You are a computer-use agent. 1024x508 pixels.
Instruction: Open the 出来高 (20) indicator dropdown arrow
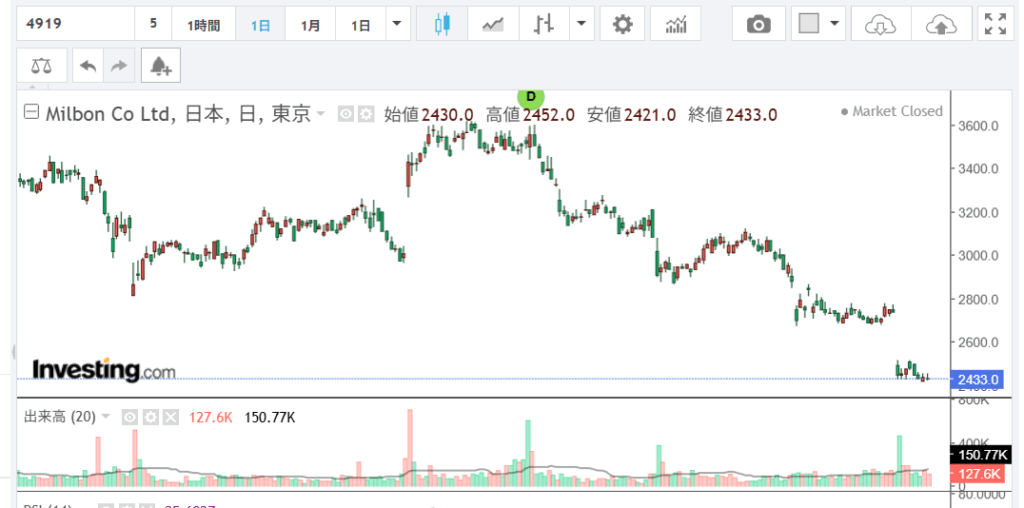(106, 417)
